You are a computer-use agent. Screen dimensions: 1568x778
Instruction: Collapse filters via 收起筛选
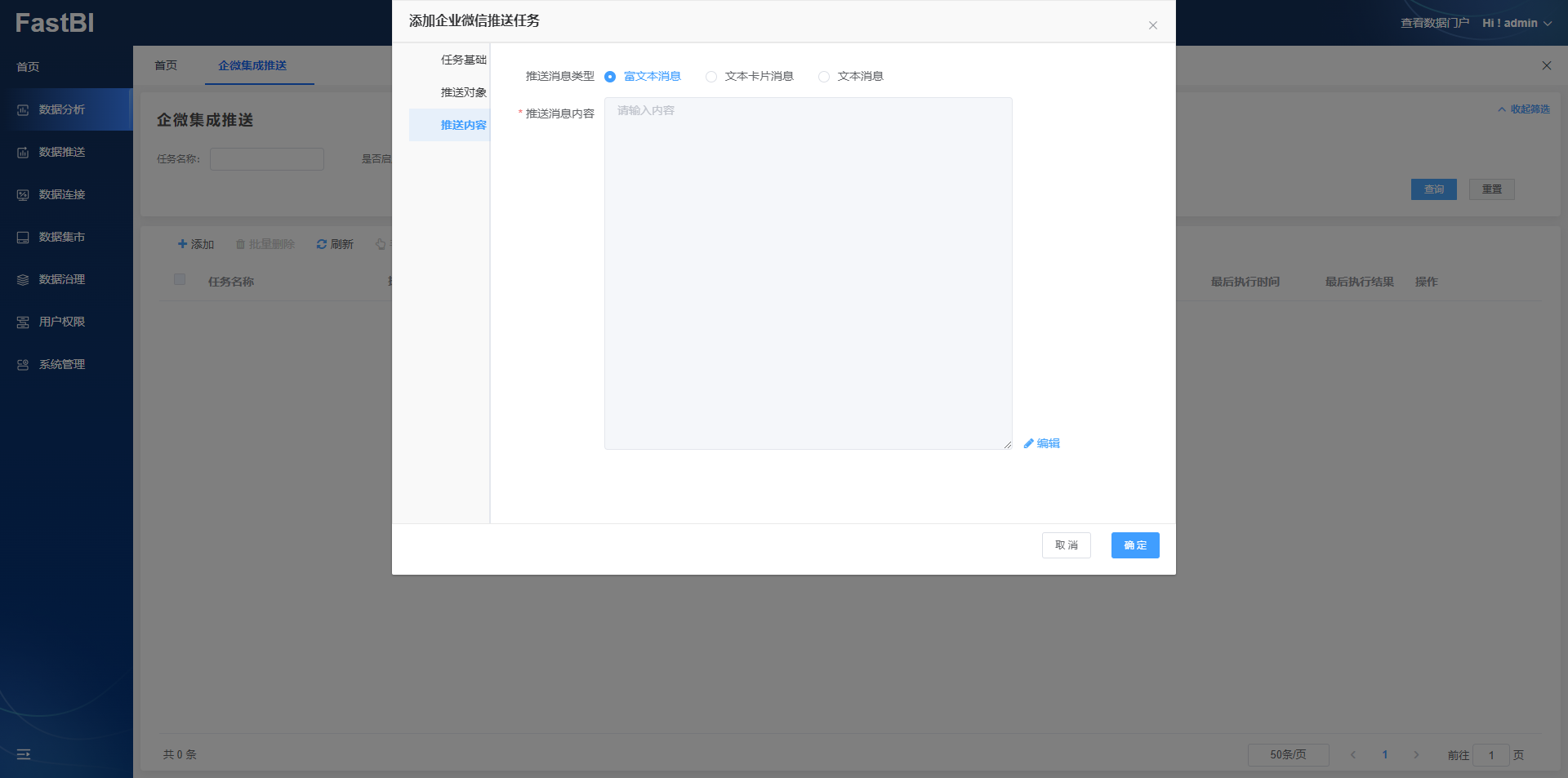pyautogui.click(x=1524, y=109)
